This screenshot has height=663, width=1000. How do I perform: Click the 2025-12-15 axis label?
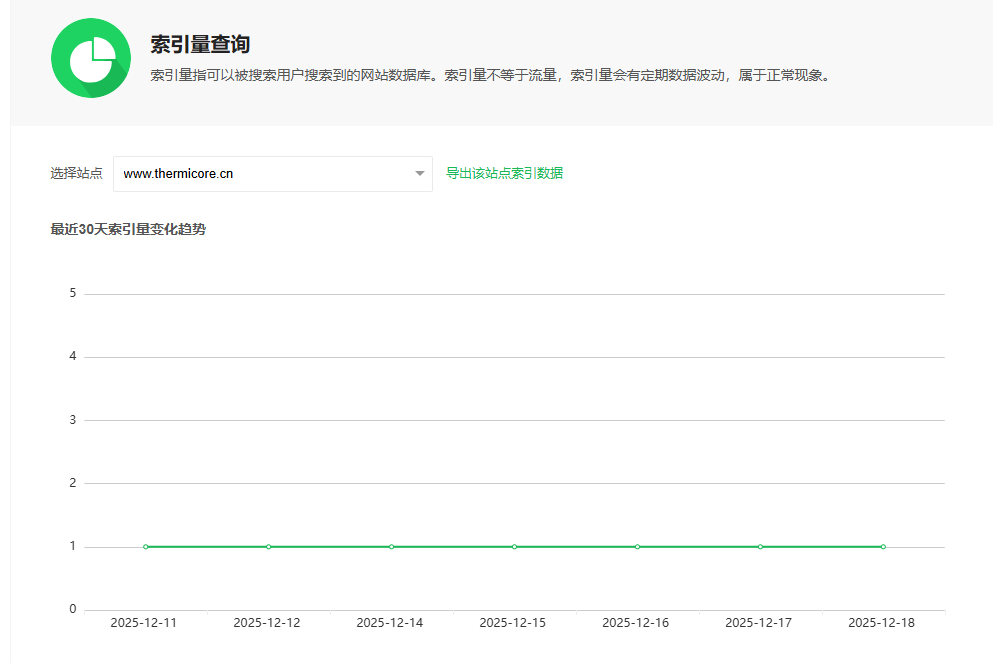pos(513,623)
